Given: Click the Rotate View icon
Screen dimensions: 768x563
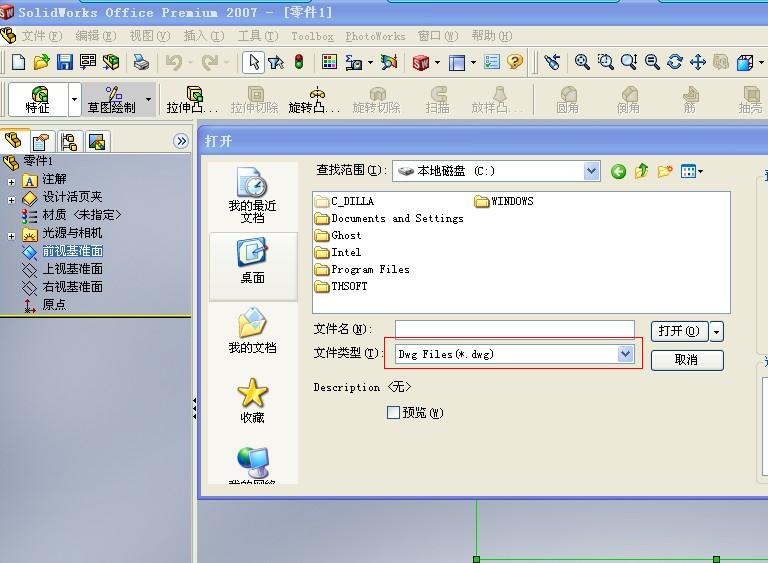Looking at the screenshot, I should click(675, 62).
